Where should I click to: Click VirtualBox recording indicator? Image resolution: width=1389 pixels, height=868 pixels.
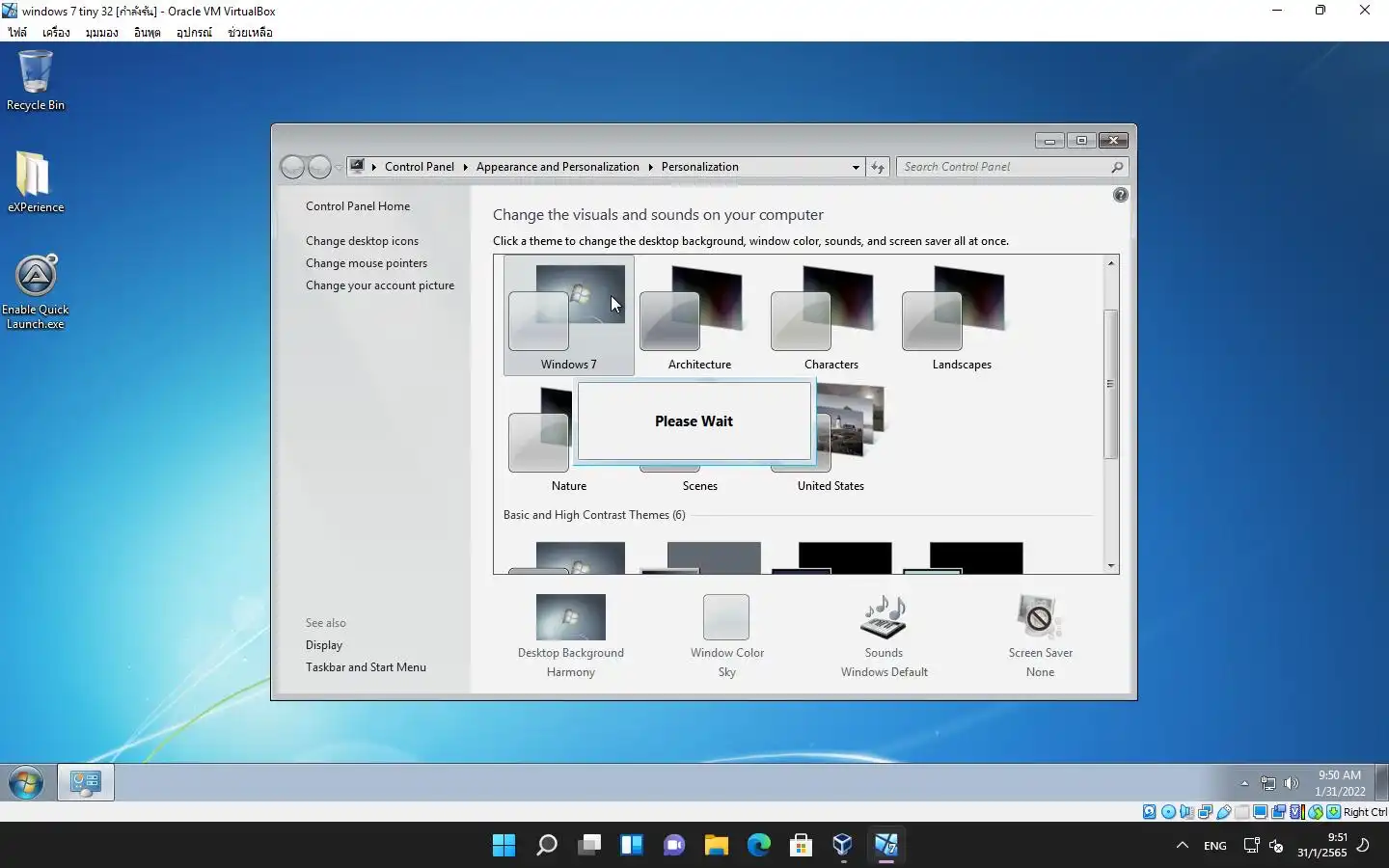pyautogui.click(x=1278, y=812)
